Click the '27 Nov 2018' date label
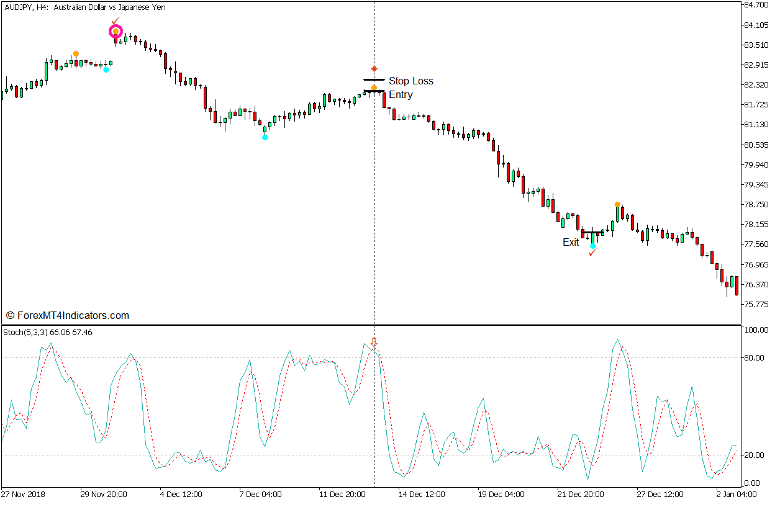The width and height of the screenshot is (780, 505). (23, 494)
